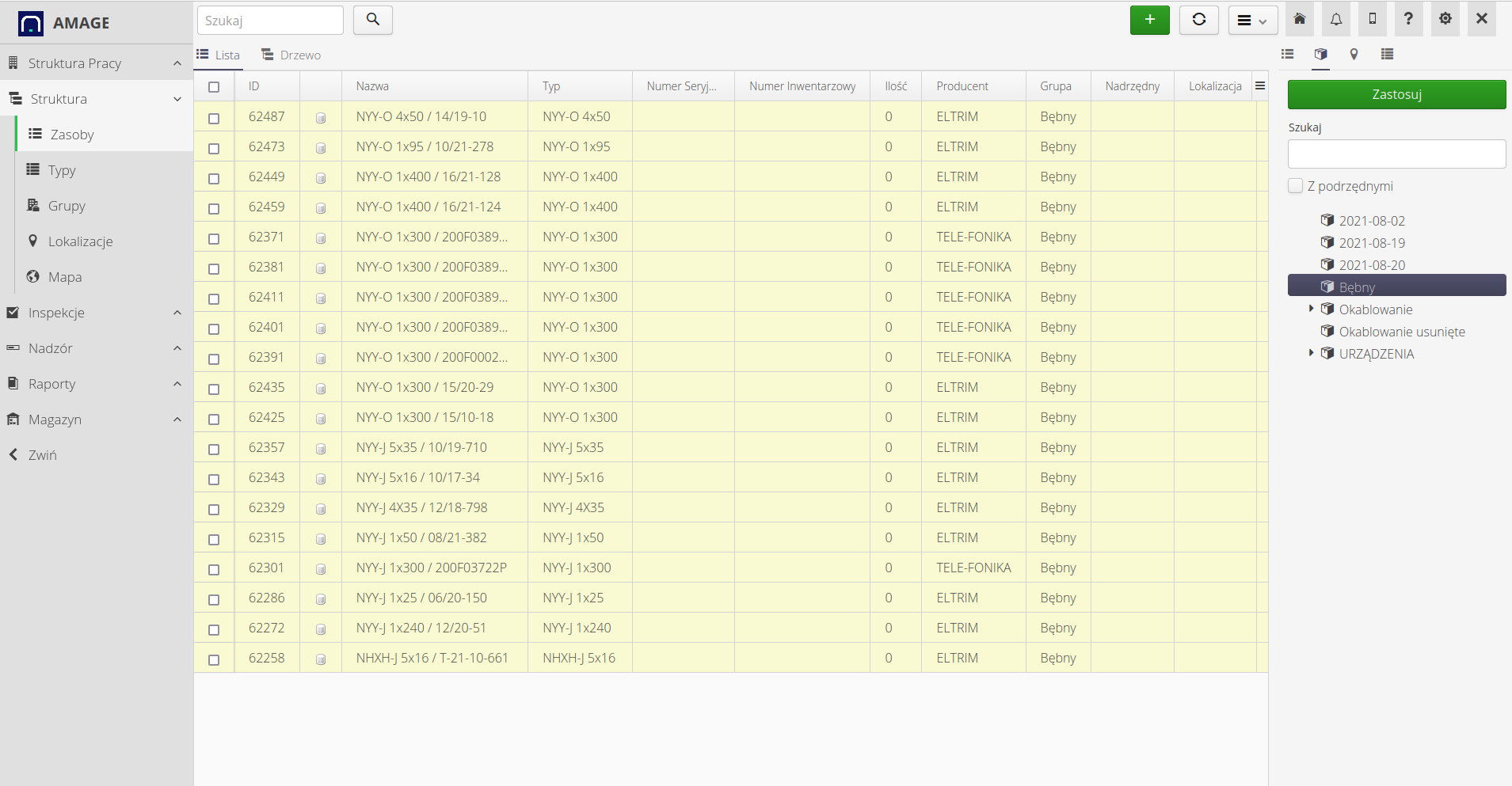
Task: Click the filter panel Szukaj input field
Action: (x=1396, y=154)
